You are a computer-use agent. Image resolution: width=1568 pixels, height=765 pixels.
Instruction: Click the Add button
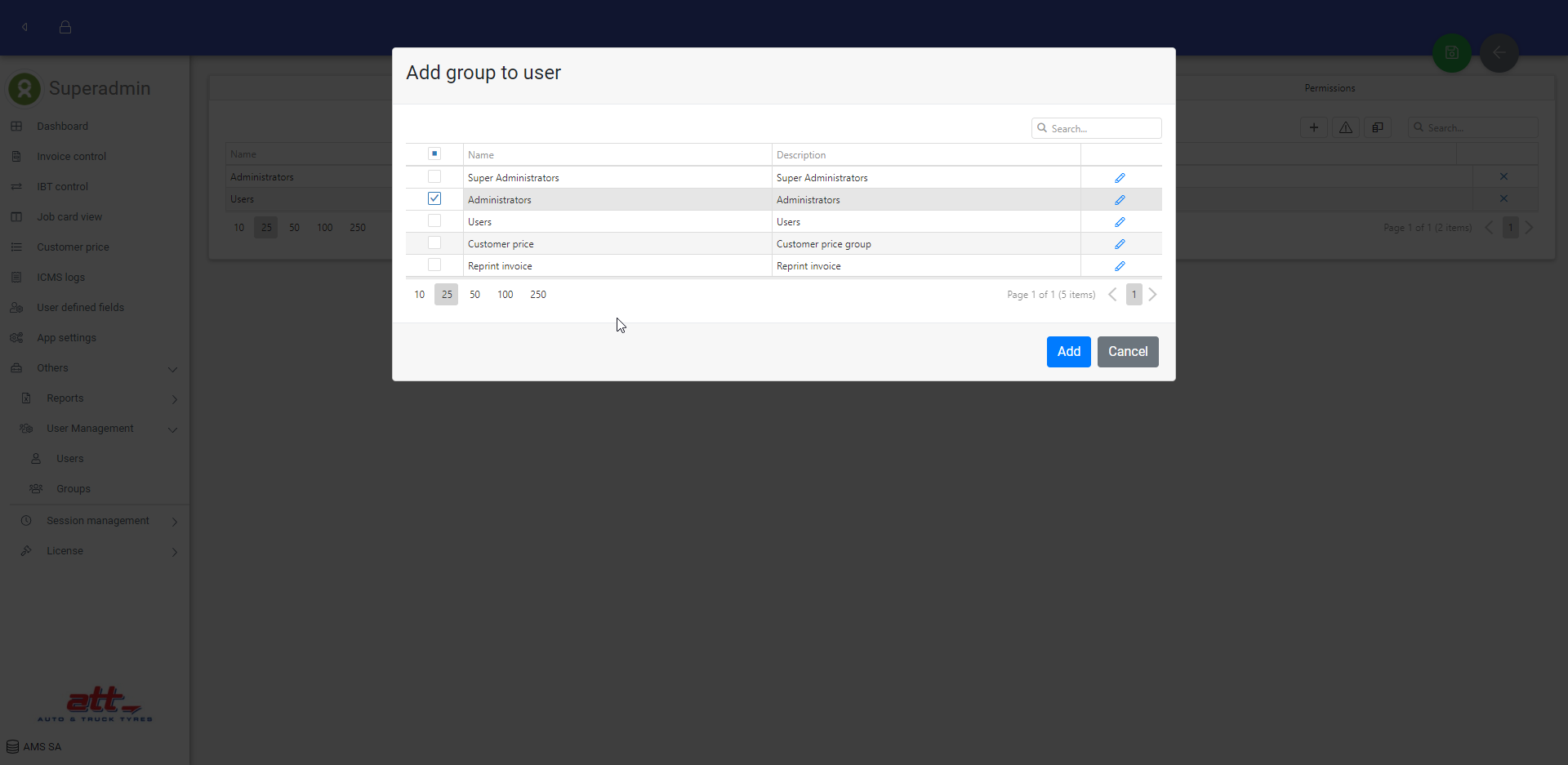(1068, 352)
